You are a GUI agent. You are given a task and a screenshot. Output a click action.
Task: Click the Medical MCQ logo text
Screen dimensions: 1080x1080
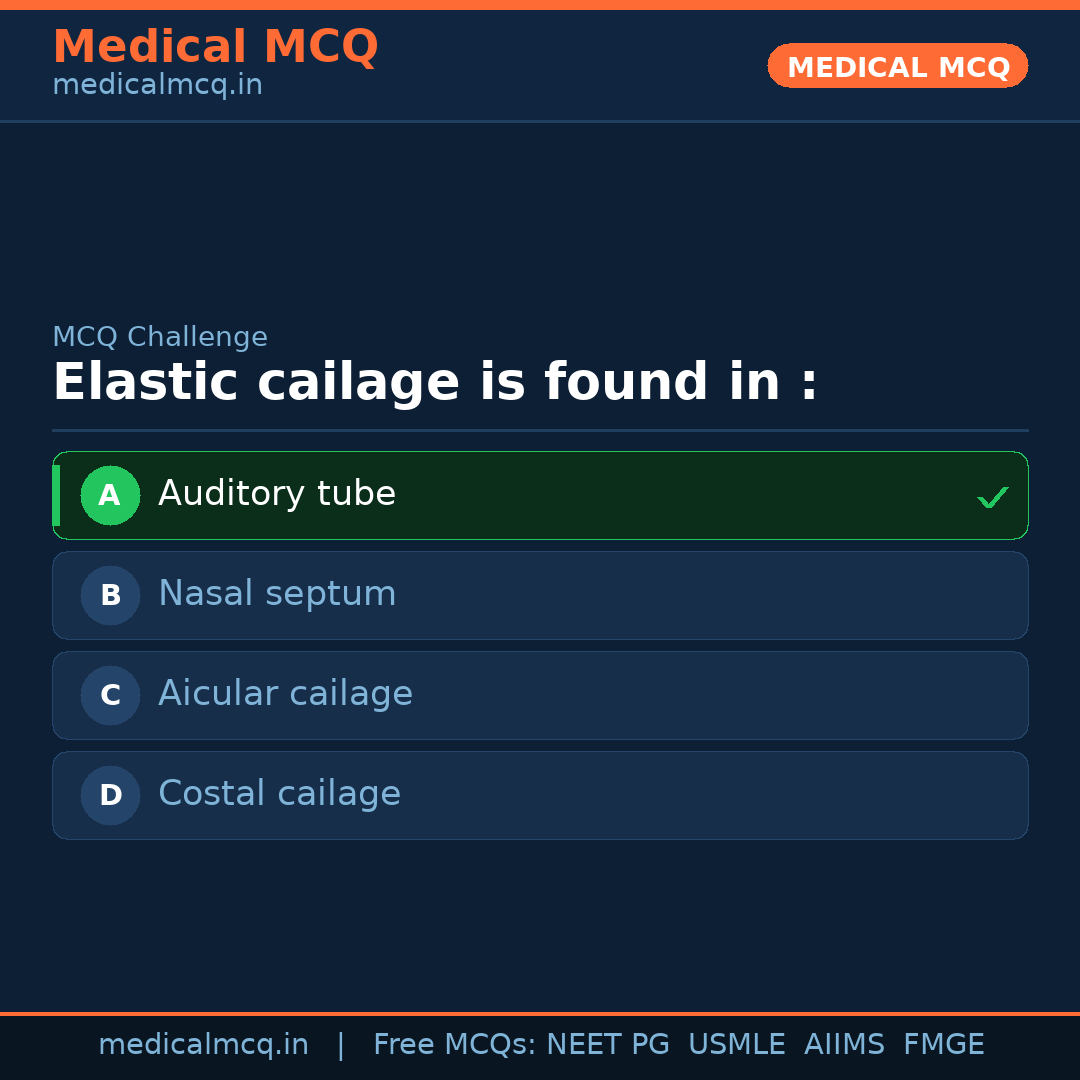215,47
